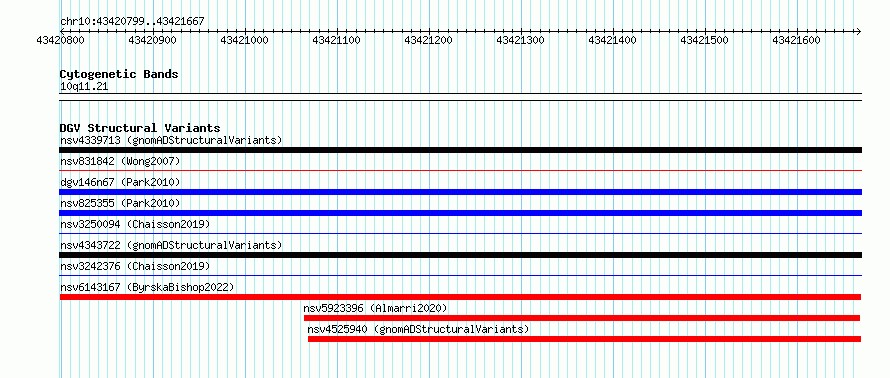Click the blue bar for nsv825355
890x378 pixels.
[x=460, y=213]
